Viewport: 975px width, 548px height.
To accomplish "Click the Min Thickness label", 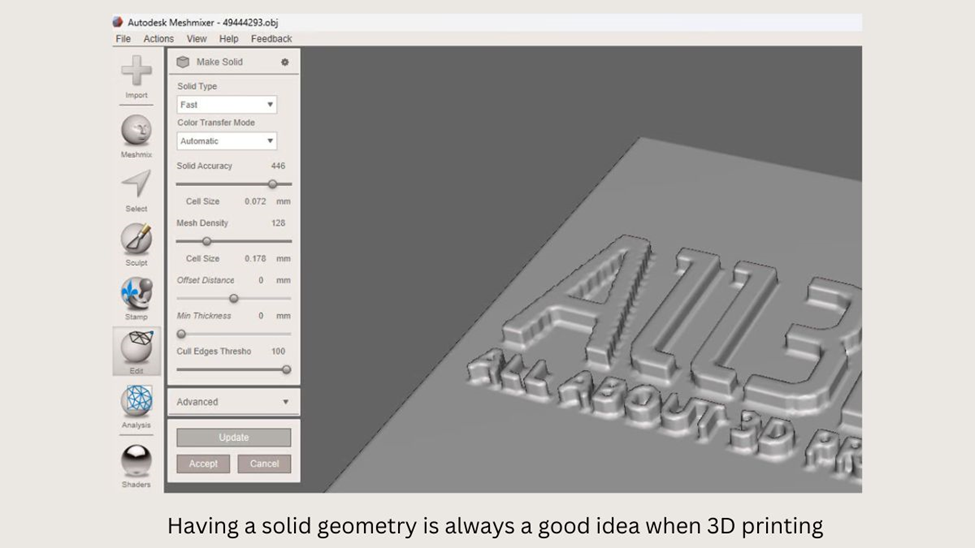I will pos(203,316).
